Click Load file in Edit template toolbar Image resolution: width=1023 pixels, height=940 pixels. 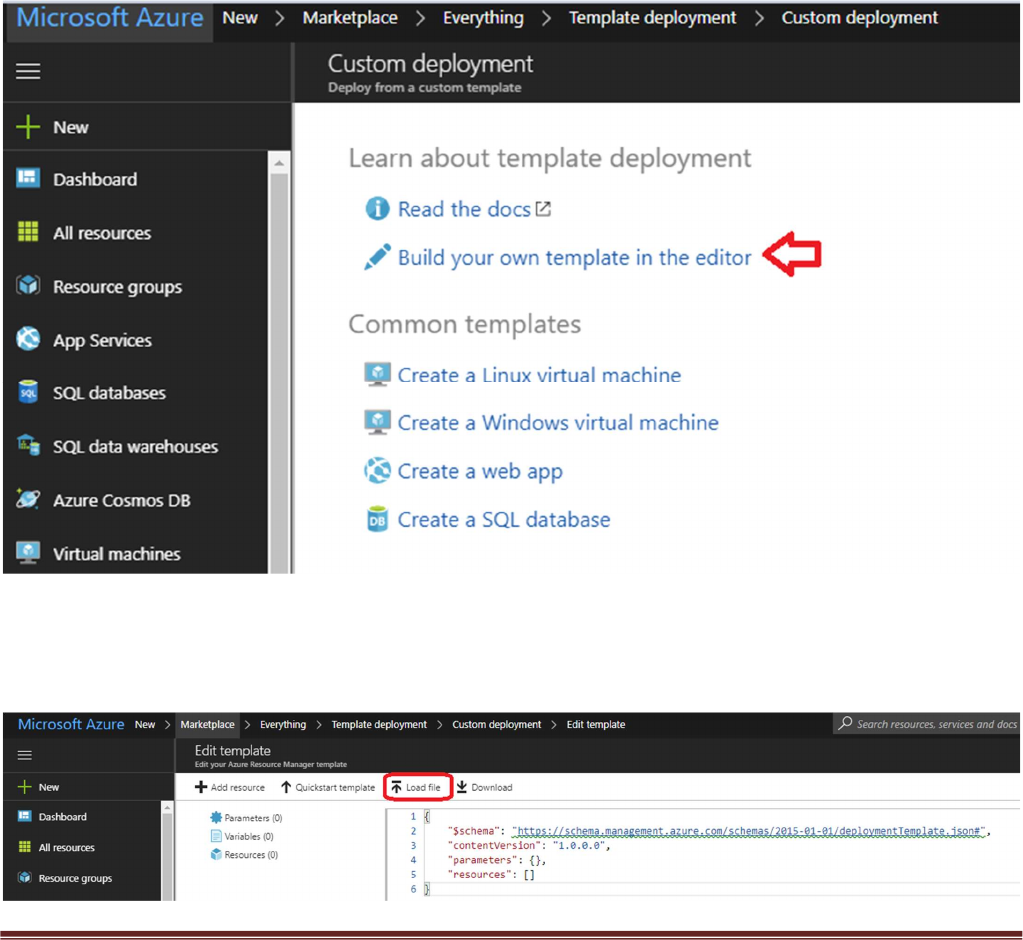click(x=416, y=787)
